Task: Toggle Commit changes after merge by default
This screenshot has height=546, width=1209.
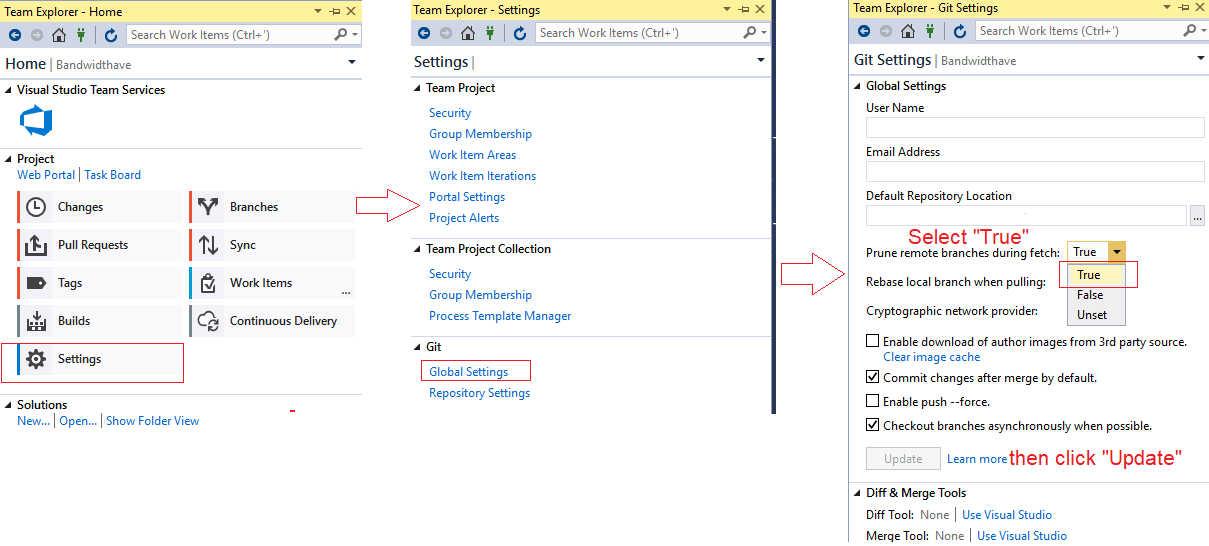Action: (873, 378)
